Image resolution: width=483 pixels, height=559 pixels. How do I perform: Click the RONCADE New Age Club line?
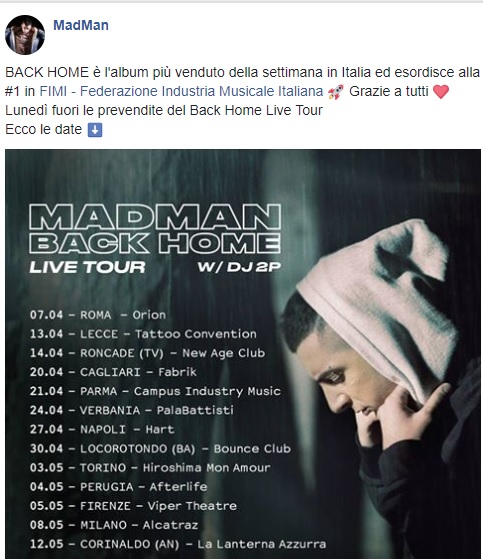tap(147, 353)
